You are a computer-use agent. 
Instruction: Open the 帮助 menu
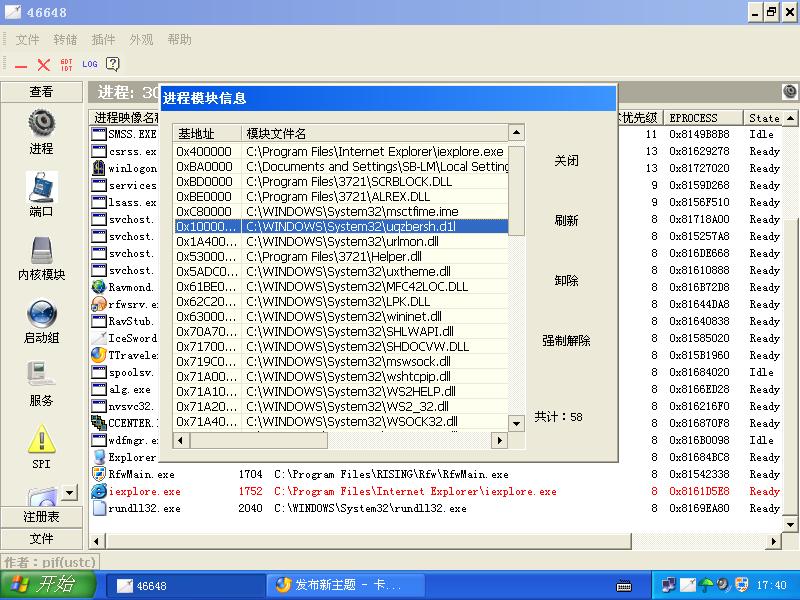pyautogui.click(x=179, y=39)
